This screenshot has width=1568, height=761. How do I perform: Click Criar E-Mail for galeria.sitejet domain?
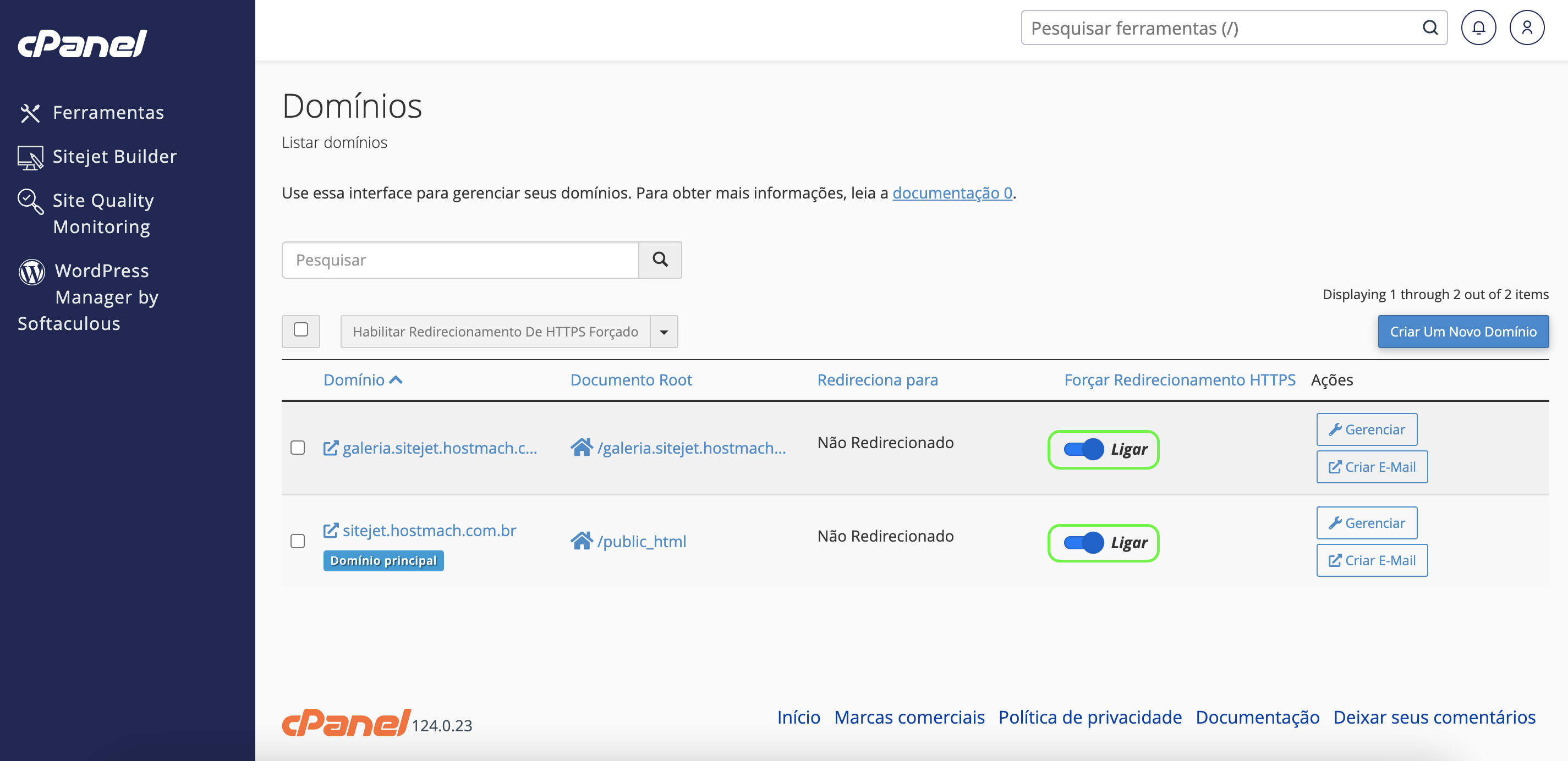point(1372,467)
